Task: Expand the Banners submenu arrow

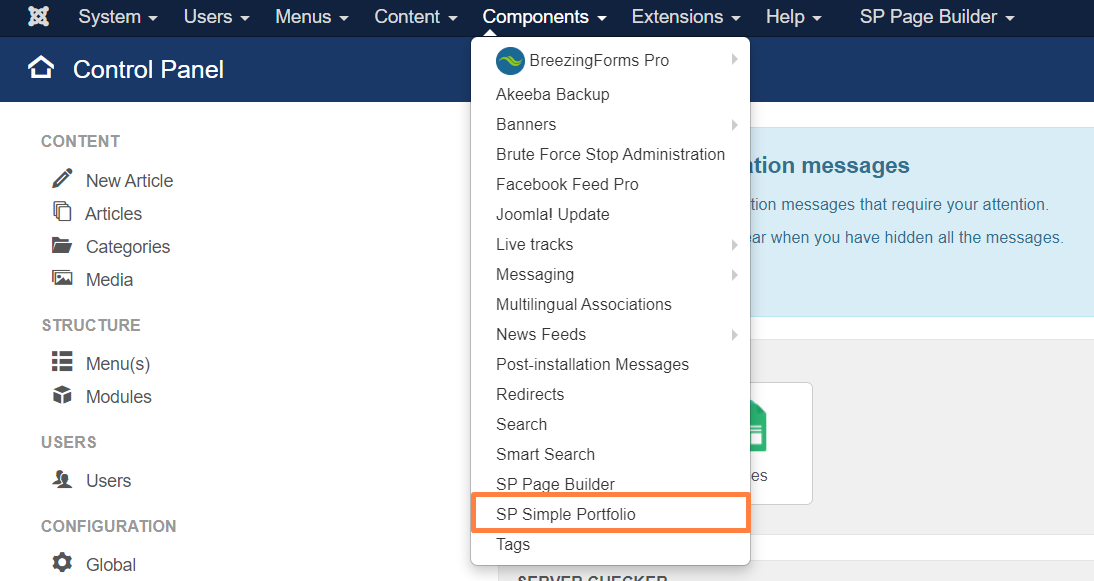Action: [x=734, y=125]
